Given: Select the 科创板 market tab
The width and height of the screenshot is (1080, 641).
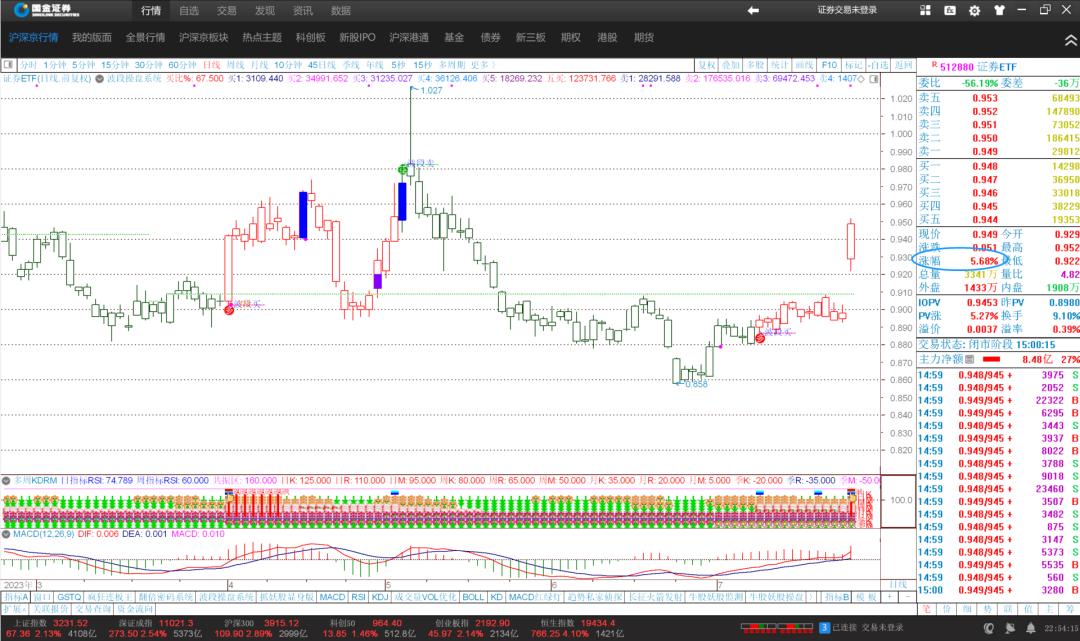Looking at the screenshot, I should click(311, 37).
